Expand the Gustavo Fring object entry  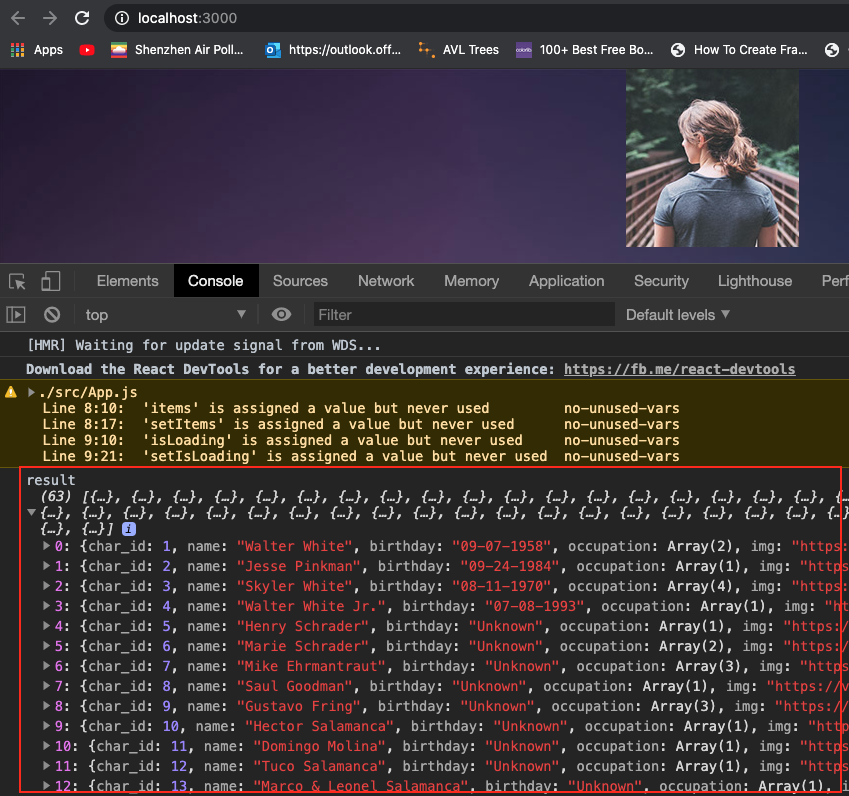point(47,706)
